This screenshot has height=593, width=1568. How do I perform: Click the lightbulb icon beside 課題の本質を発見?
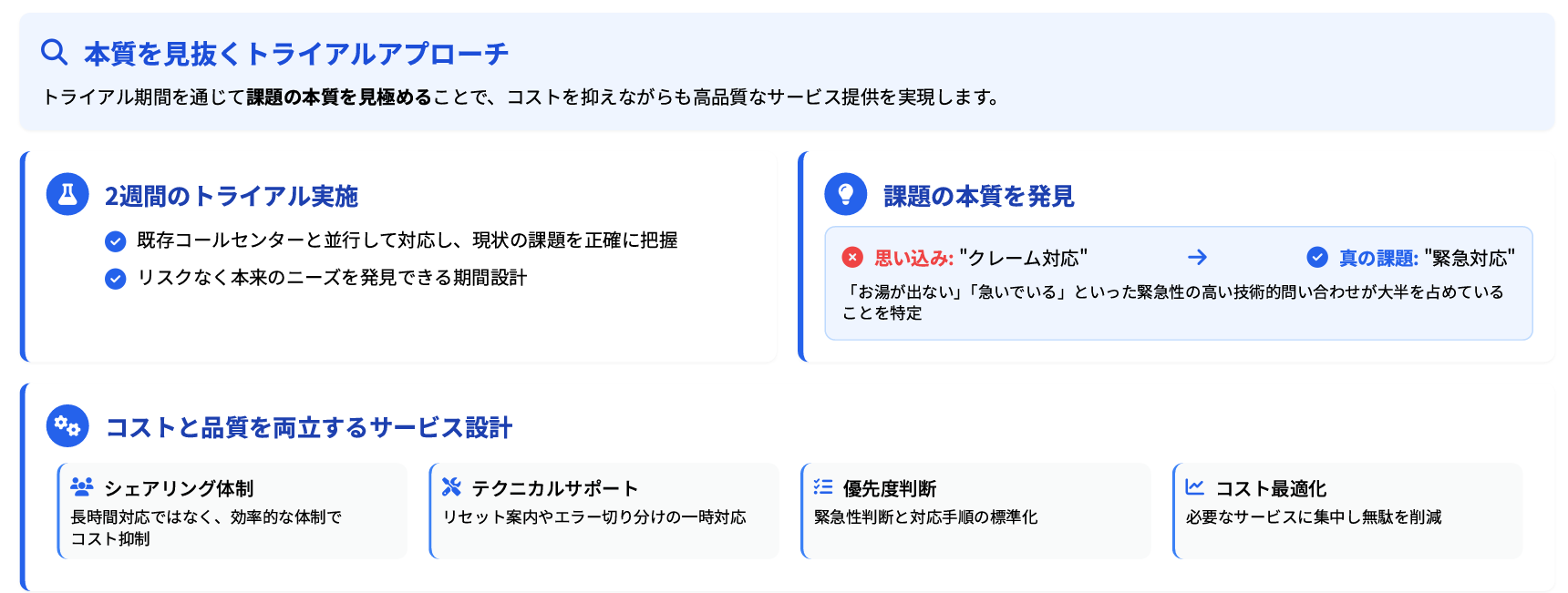click(845, 194)
